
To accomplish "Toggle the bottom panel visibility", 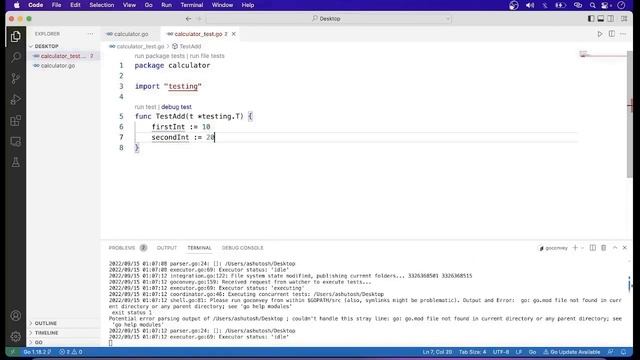I will [x=601, y=19].
